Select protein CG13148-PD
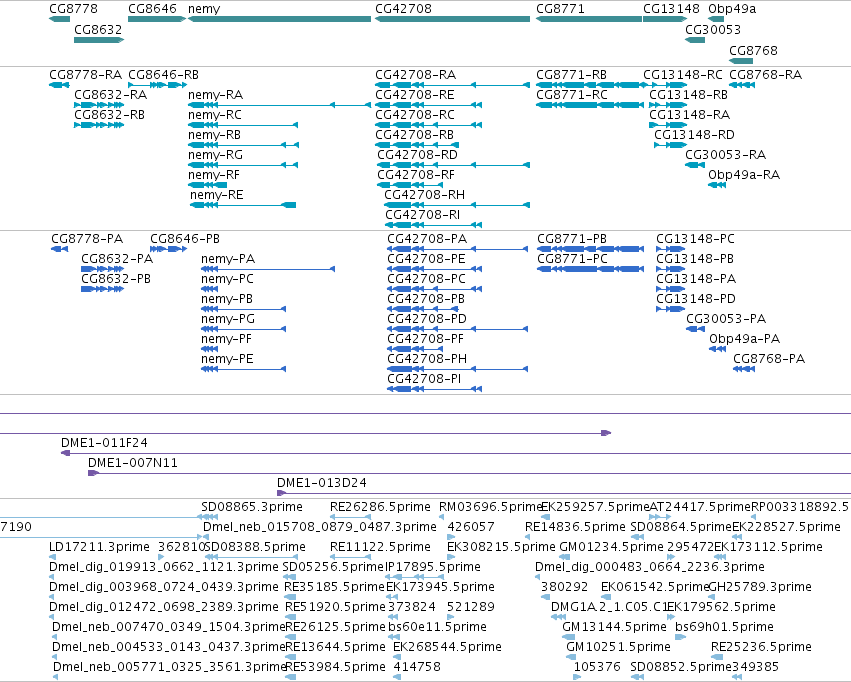Viewport: 851px width, 682px height. [x=671, y=309]
